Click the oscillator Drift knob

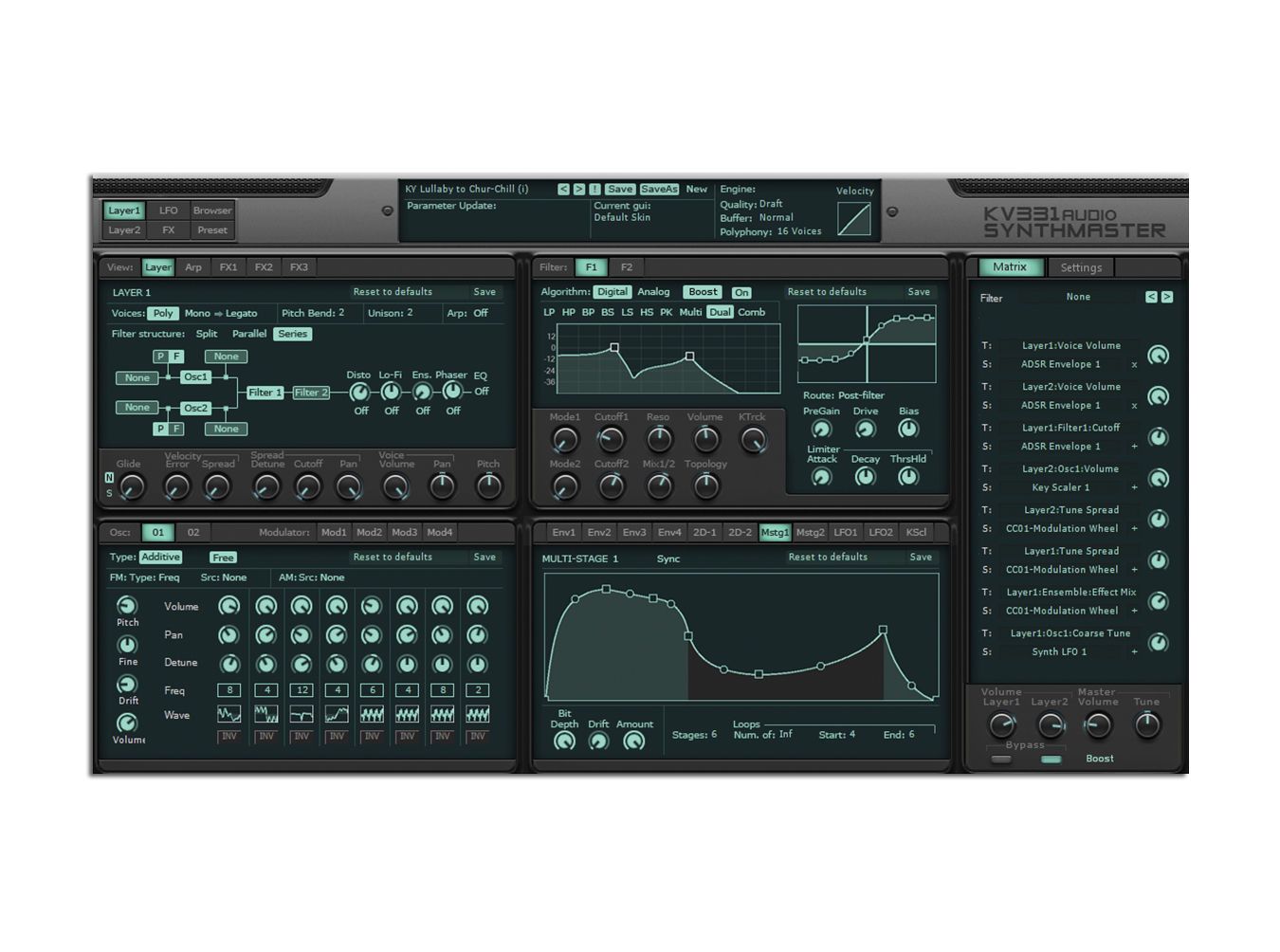coord(127,684)
